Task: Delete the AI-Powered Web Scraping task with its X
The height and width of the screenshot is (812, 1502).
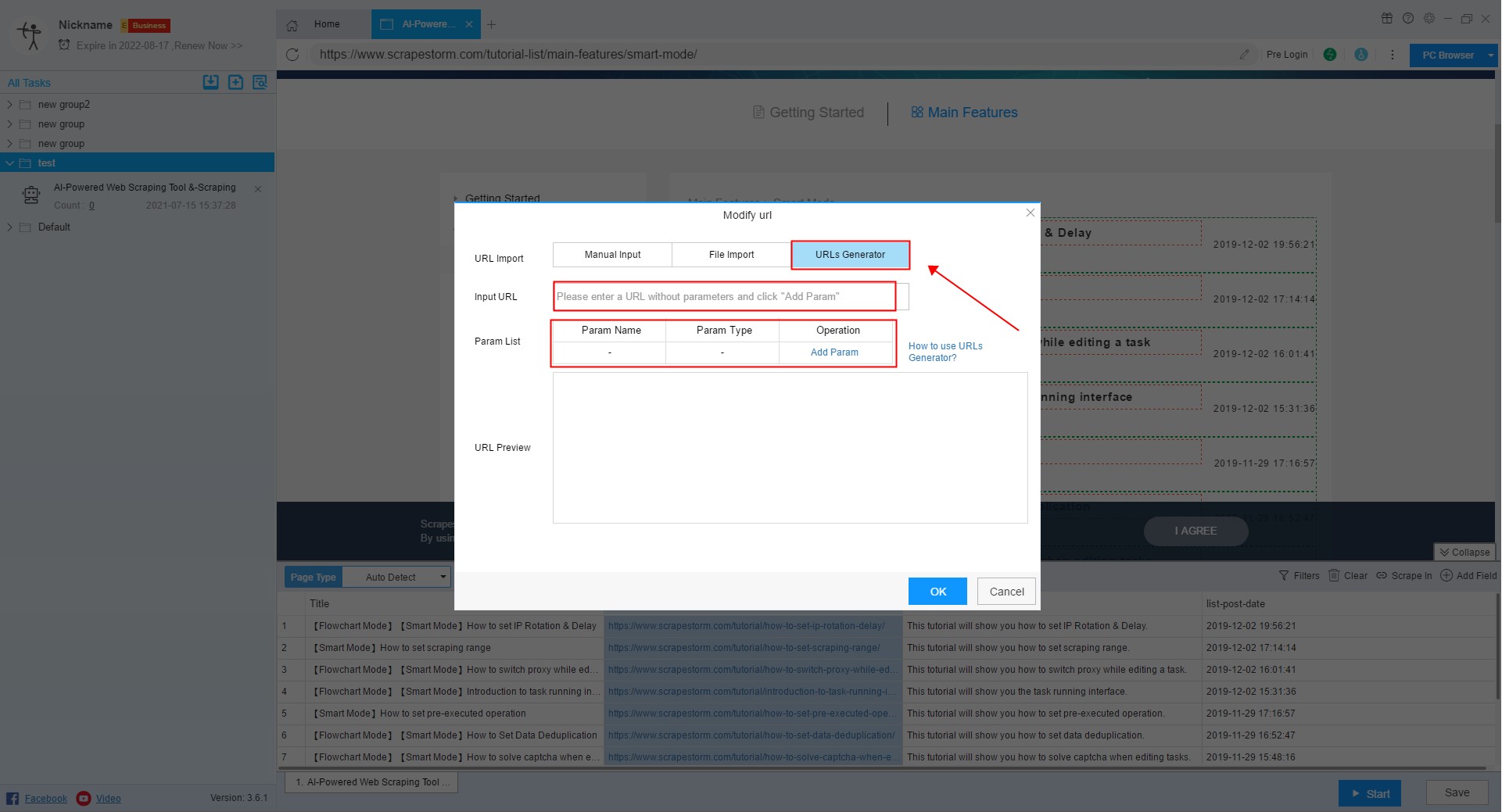Action: (258, 189)
